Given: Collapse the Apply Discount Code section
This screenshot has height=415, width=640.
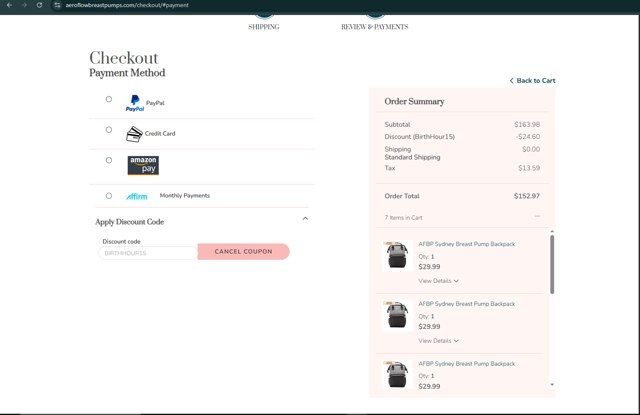Looking at the screenshot, I should click(305, 219).
